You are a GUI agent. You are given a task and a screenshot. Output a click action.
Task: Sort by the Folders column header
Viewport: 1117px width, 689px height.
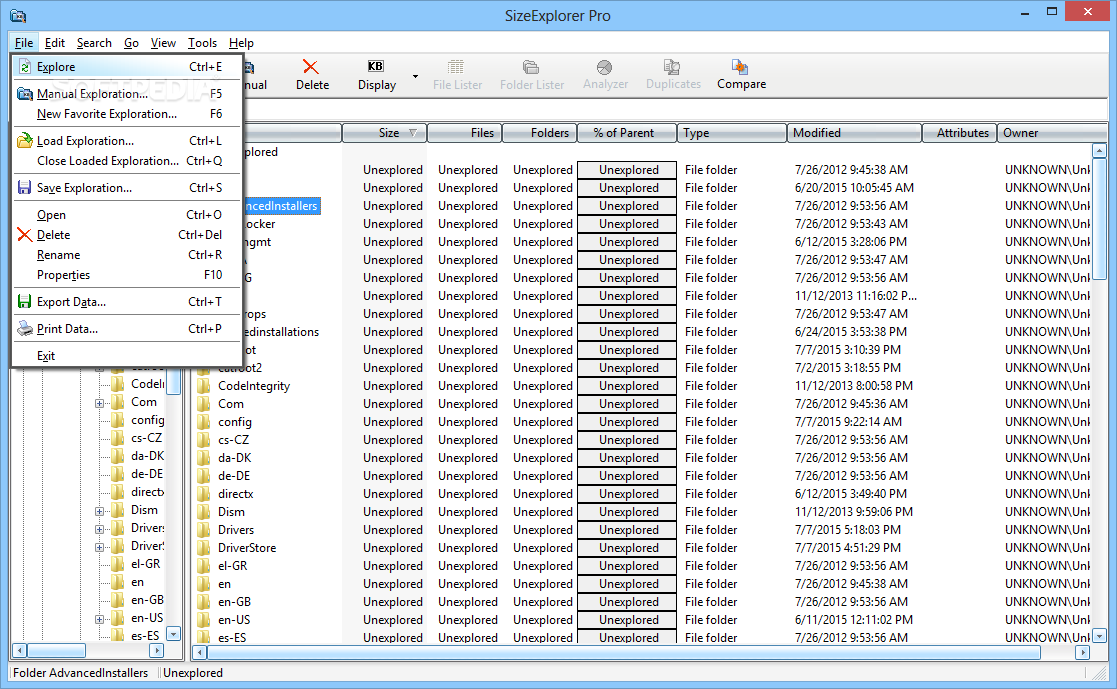point(539,133)
